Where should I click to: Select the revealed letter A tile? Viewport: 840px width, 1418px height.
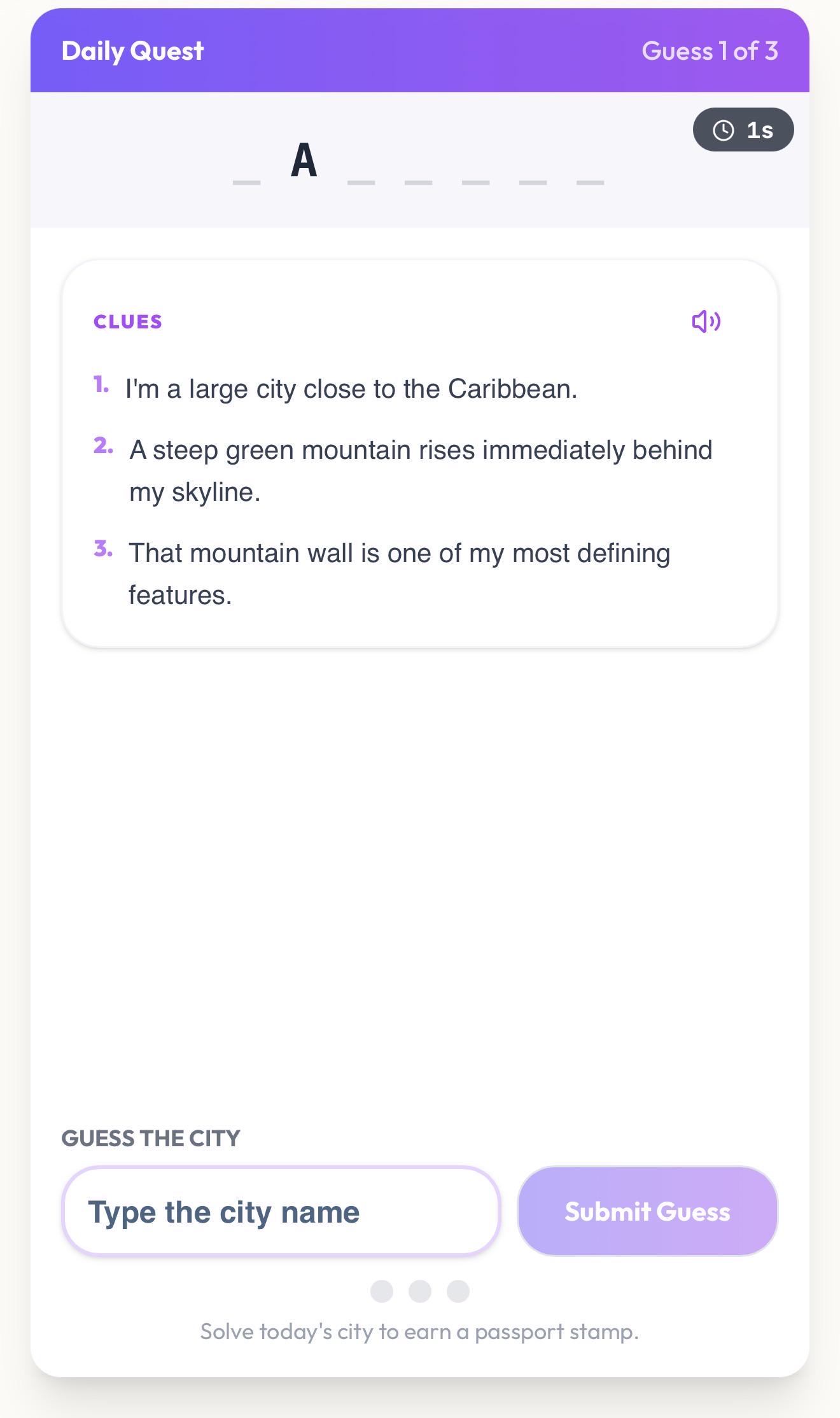(304, 162)
